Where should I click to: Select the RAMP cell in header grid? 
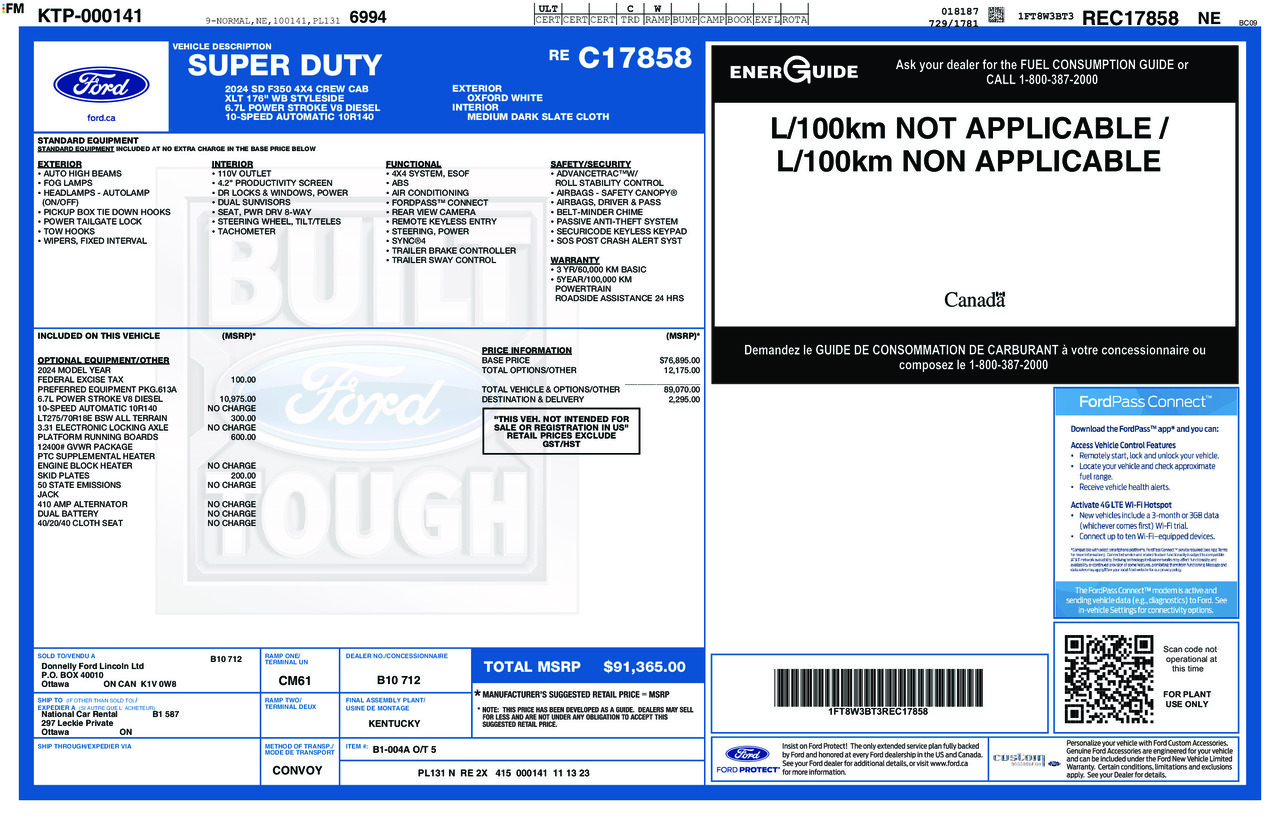657,20
